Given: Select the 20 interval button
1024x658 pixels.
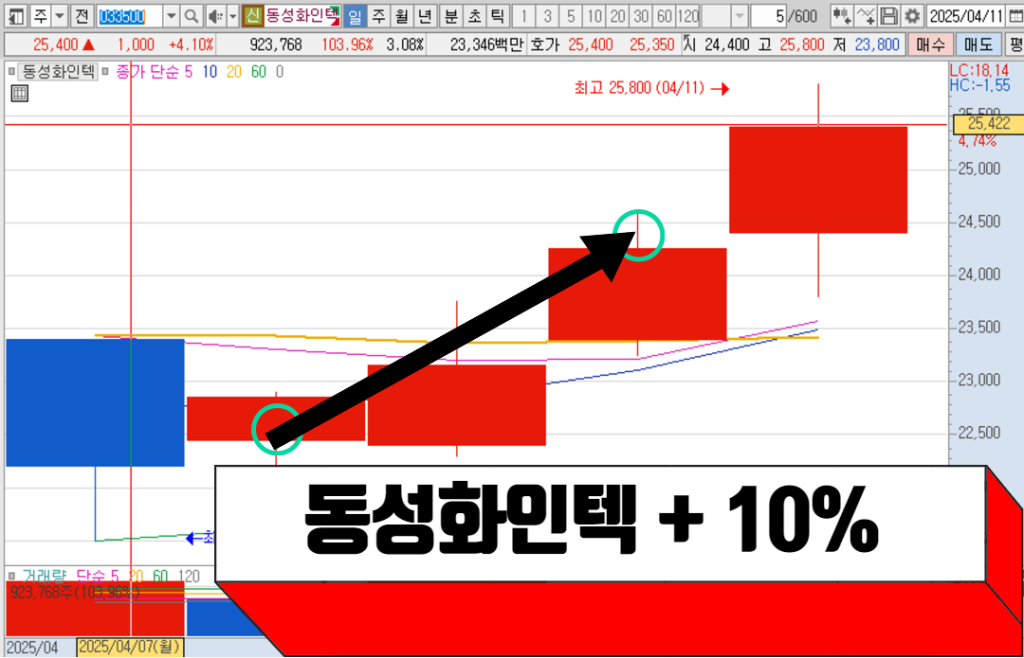Looking at the screenshot, I should [x=618, y=16].
